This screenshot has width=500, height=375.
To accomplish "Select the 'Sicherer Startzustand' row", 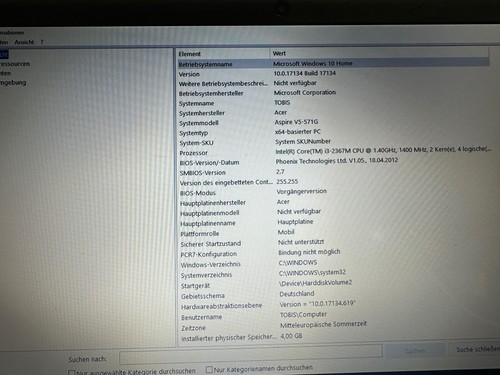I will click(x=333, y=243).
